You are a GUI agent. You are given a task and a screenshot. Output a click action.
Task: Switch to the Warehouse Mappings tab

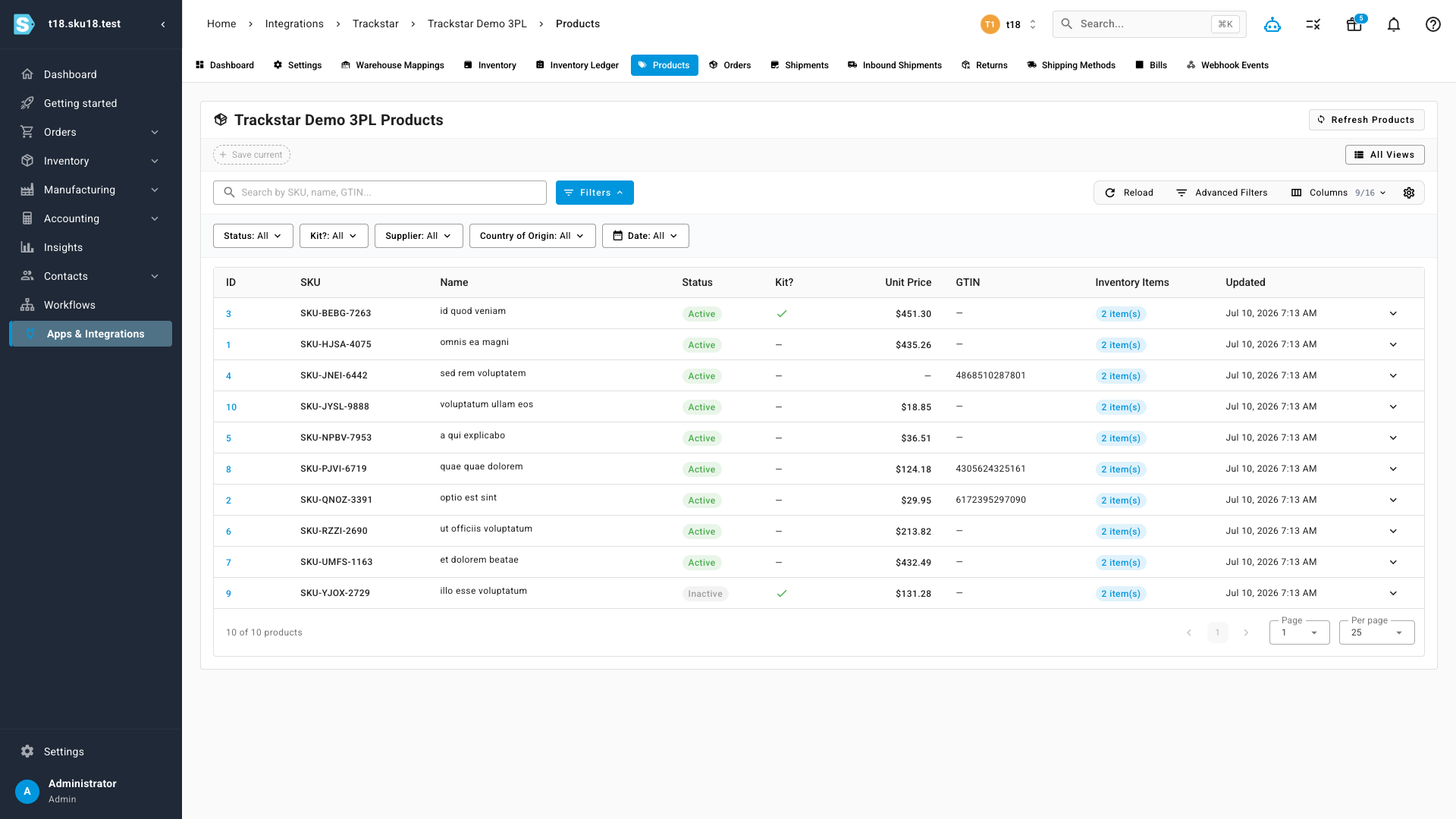[x=393, y=65]
